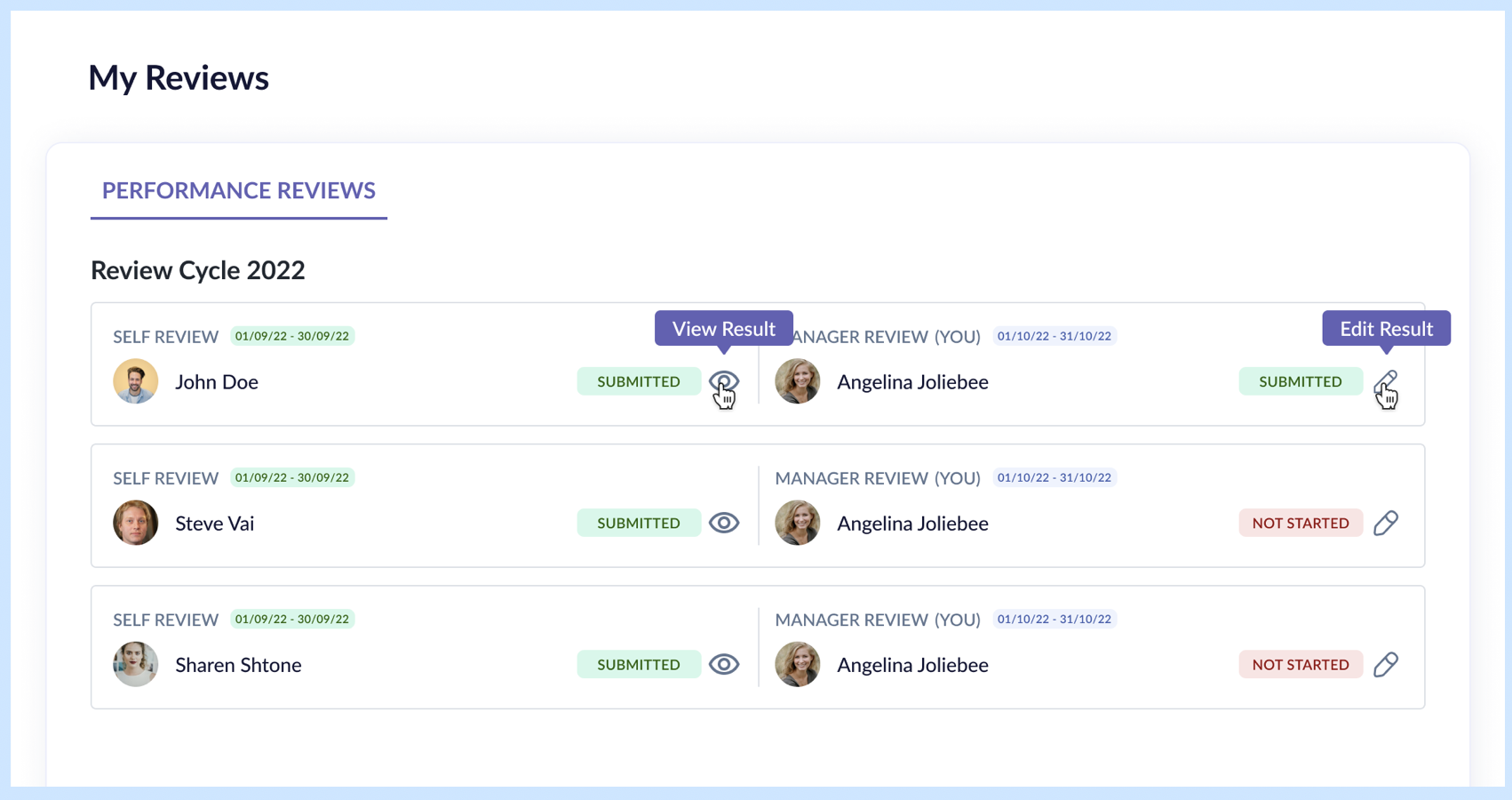Click the Edit Result tooltip
Viewport: 1512px width, 800px height.
[1385, 329]
